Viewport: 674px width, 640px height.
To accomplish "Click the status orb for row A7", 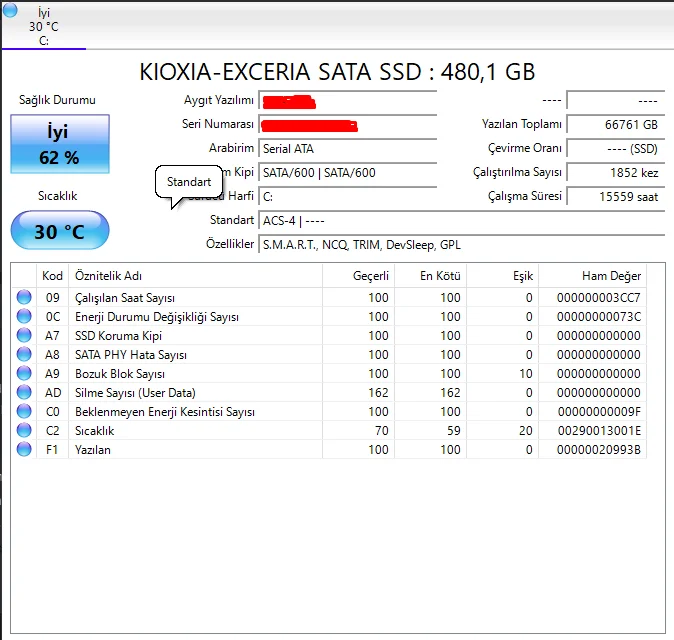I will click(x=24, y=335).
